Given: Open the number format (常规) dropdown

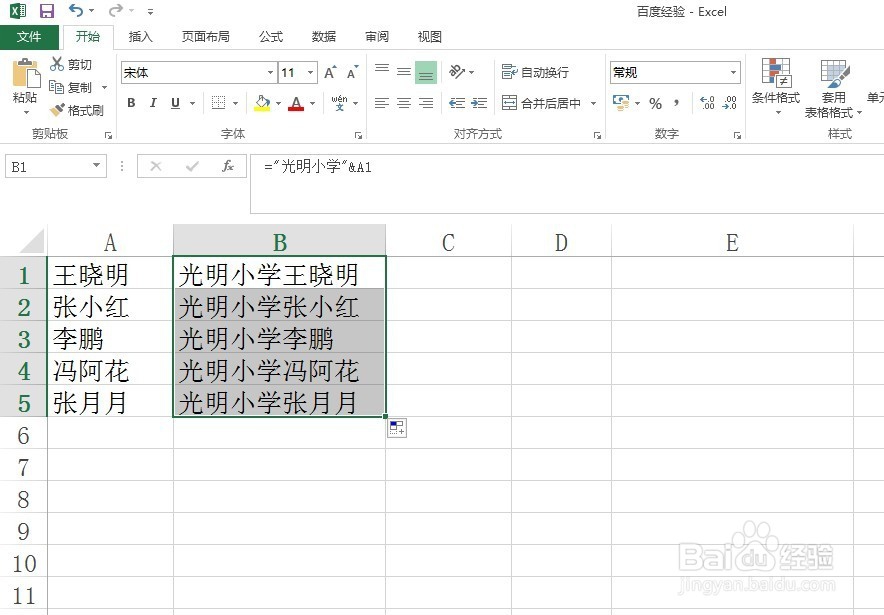Looking at the screenshot, I should (x=735, y=72).
